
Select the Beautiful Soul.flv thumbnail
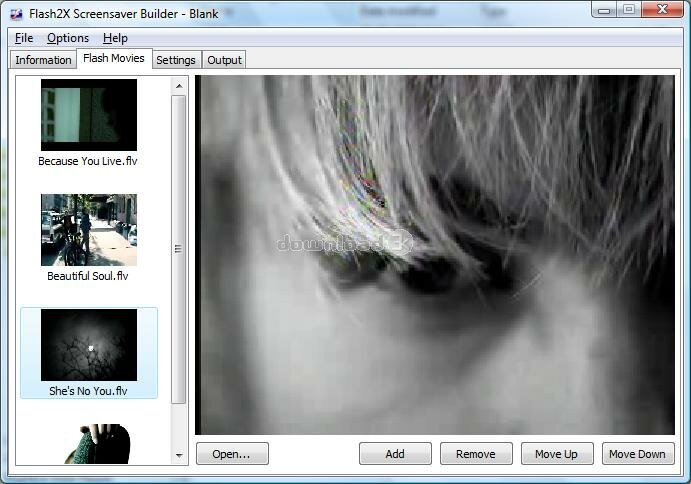coord(89,230)
